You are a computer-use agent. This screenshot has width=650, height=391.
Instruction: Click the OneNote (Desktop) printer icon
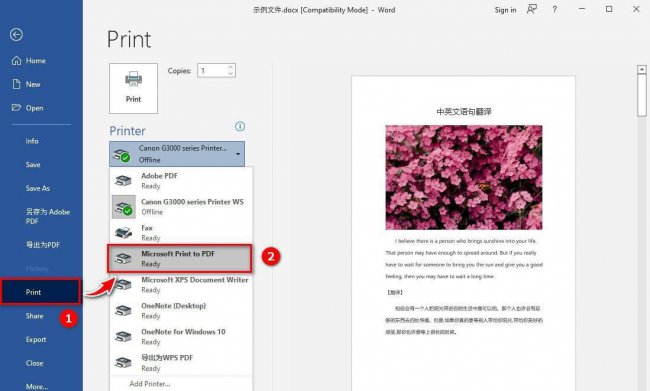coord(123,311)
